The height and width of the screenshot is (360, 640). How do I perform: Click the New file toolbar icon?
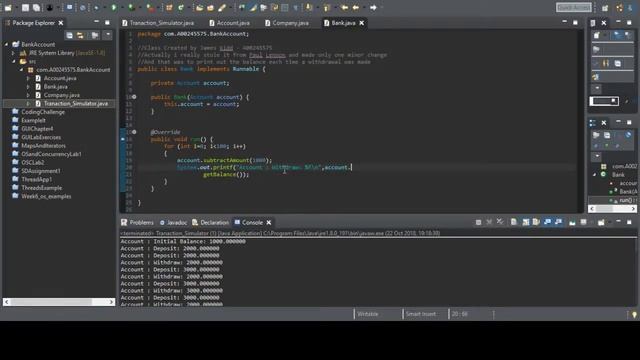(x=9, y=7)
